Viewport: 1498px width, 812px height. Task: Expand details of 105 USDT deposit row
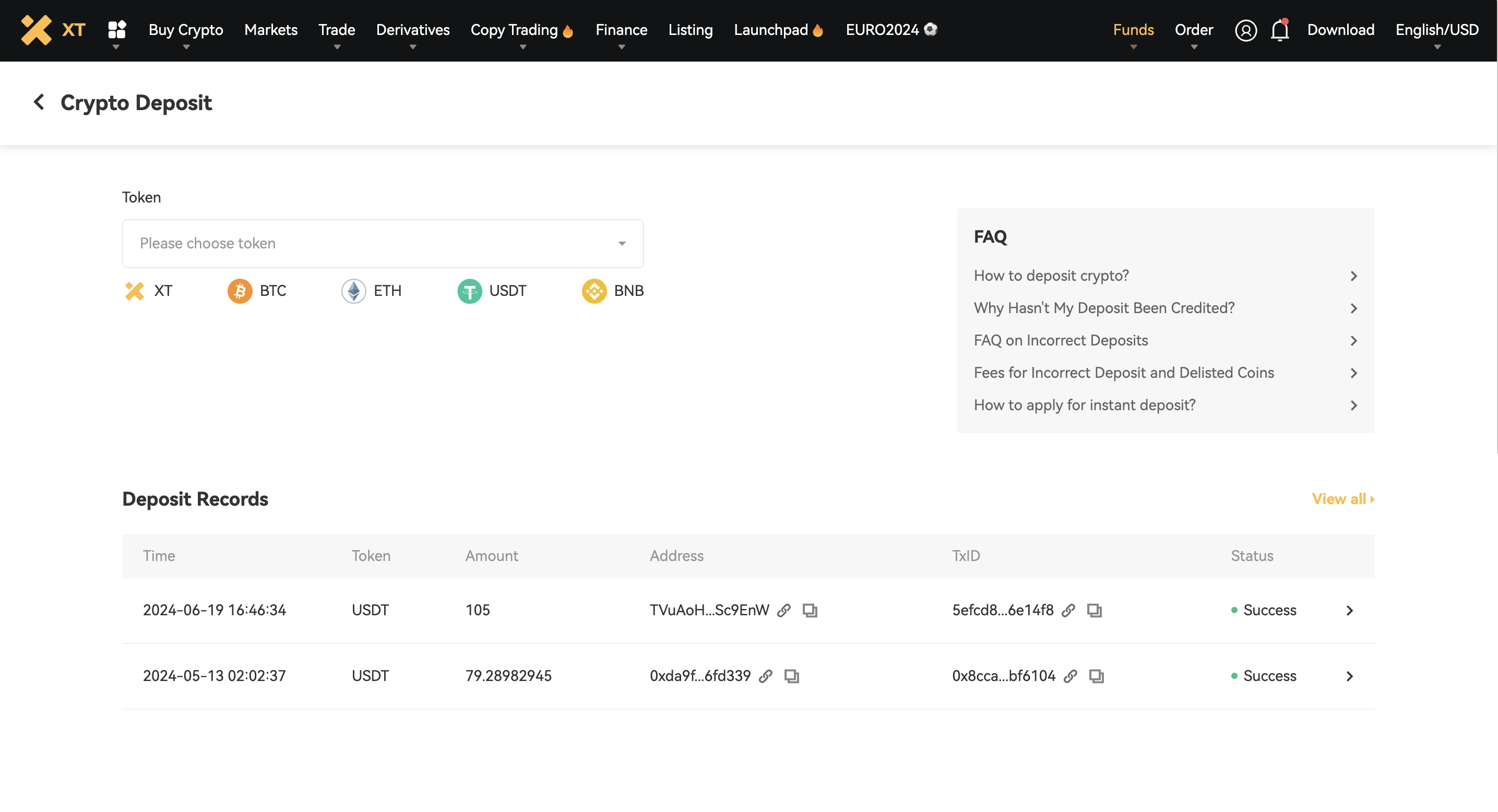point(1349,611)
